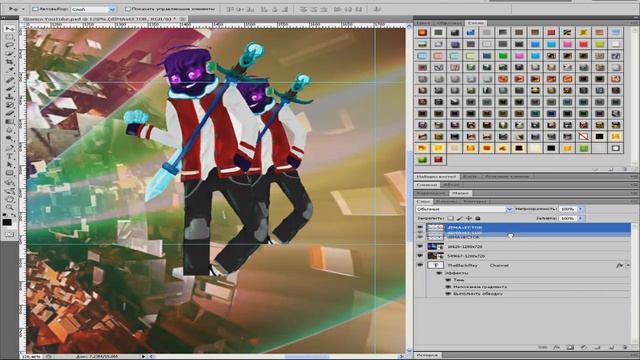Create a new adjustment layer

click(x=584, y=347)
